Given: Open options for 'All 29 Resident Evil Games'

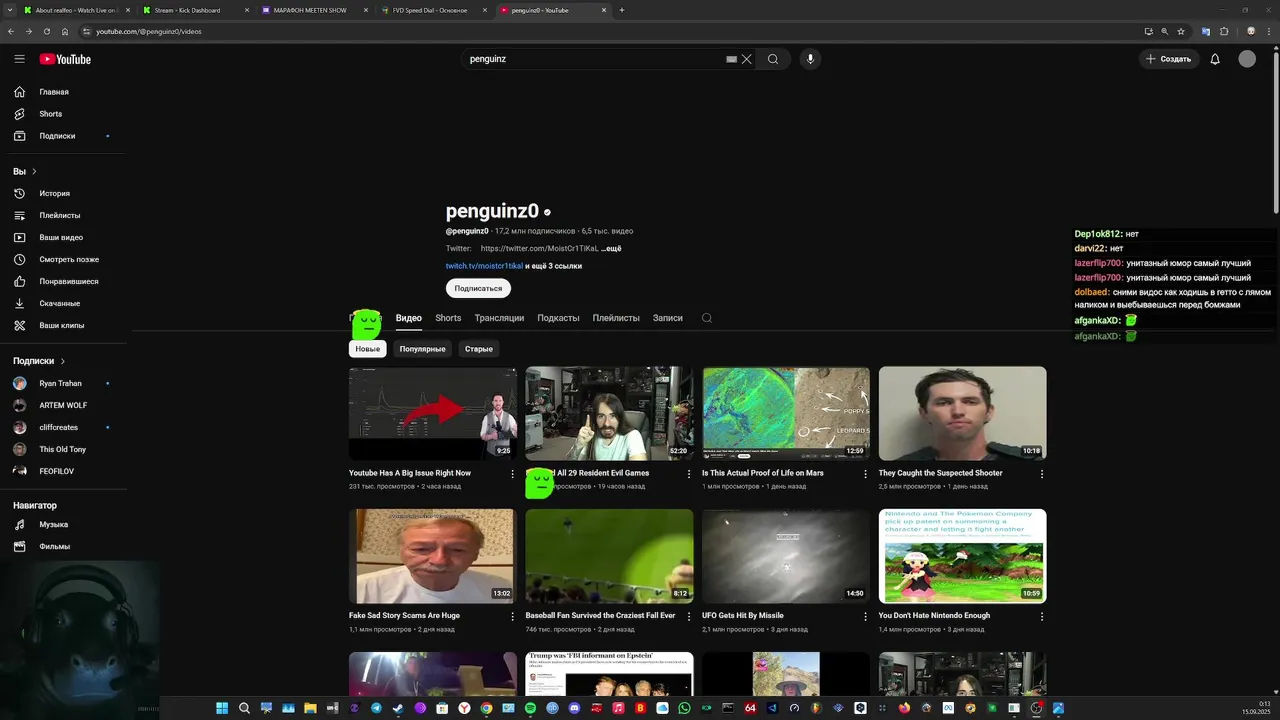Looking at the screenshot, I should [x=688, y=474].
